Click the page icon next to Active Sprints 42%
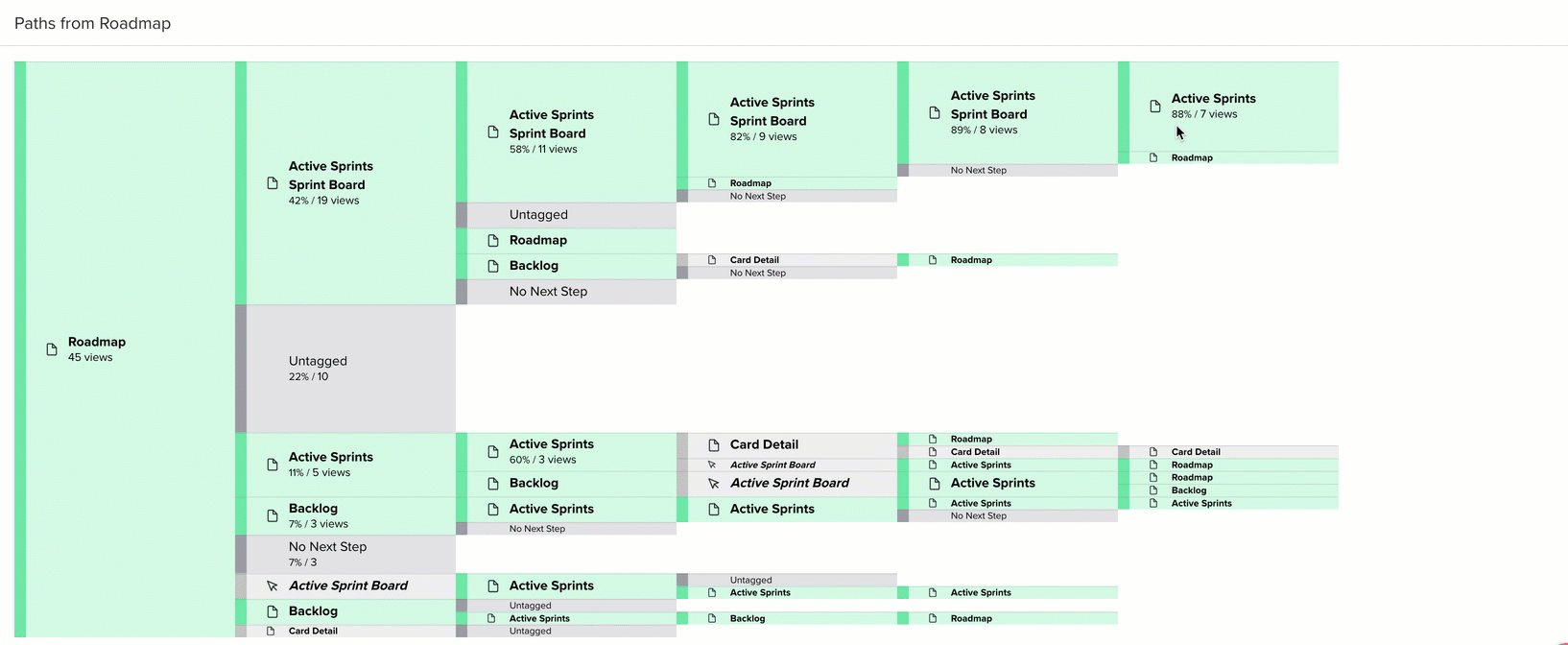The height and width of the screenshot is (645, 1568). (x=273, y=183)
